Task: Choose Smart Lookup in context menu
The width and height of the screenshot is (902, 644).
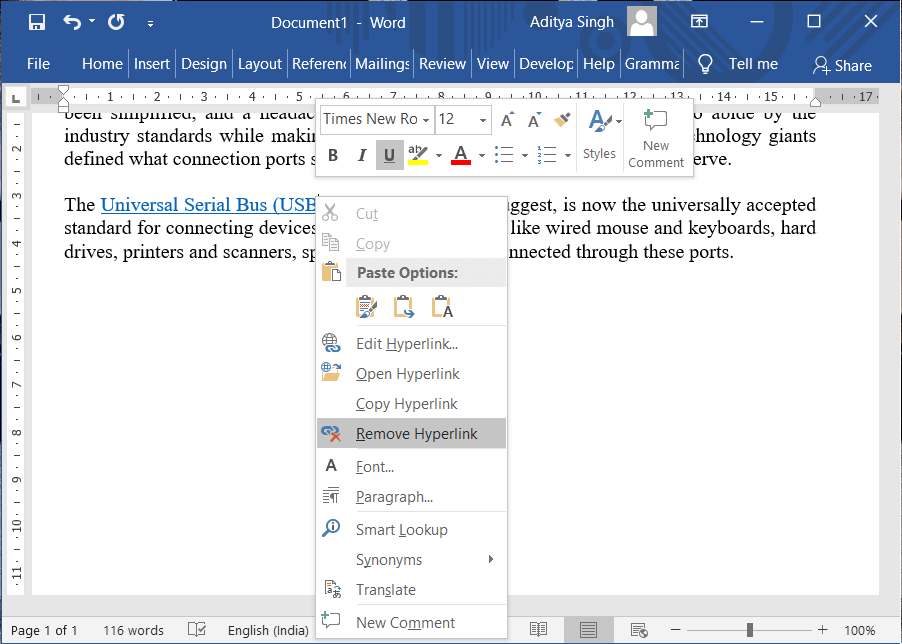Action: [411, 530]
